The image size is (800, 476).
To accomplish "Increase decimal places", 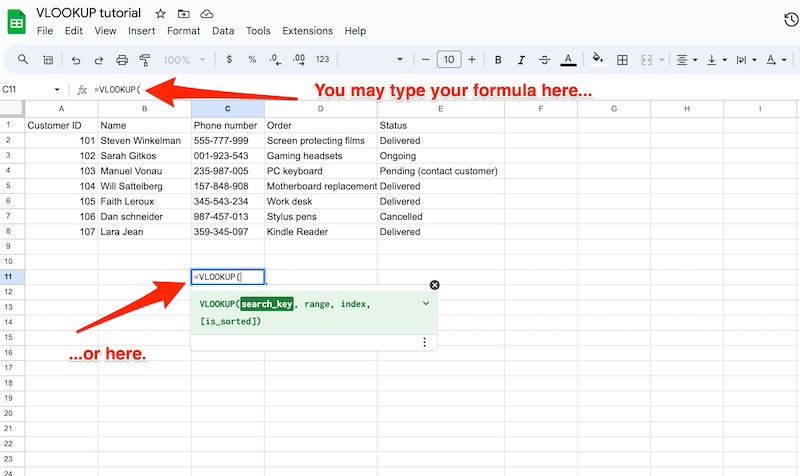I will coord(299,60).
